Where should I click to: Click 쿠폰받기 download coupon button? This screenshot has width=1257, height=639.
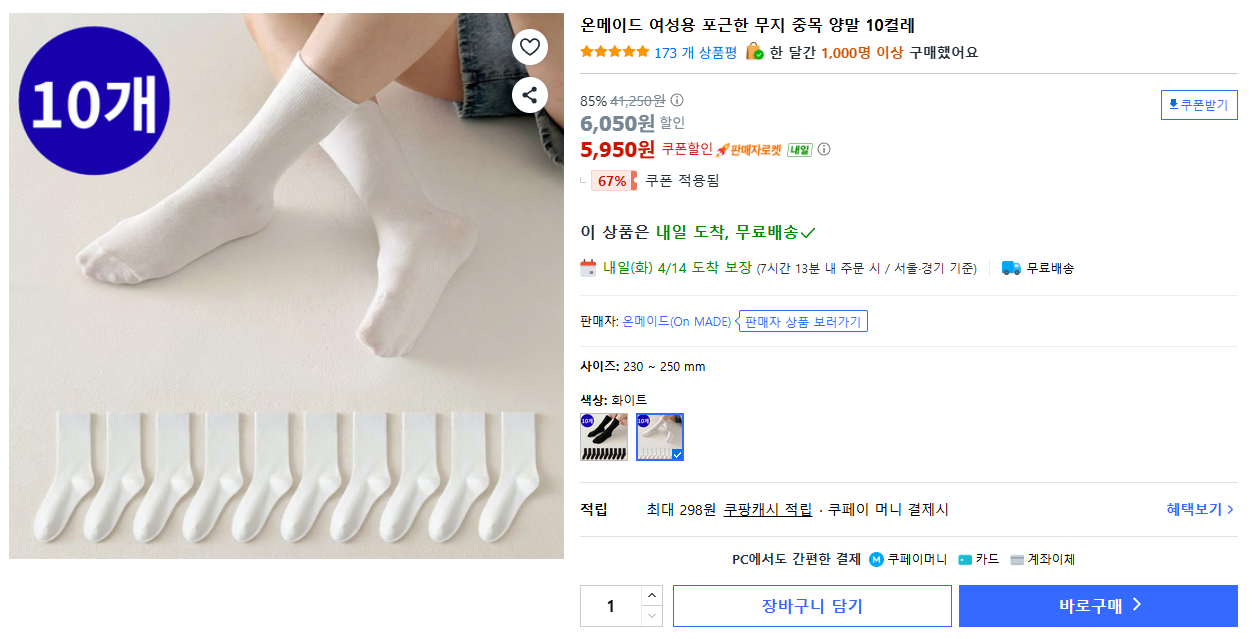pyautogui.click(x=1199, y=105)
